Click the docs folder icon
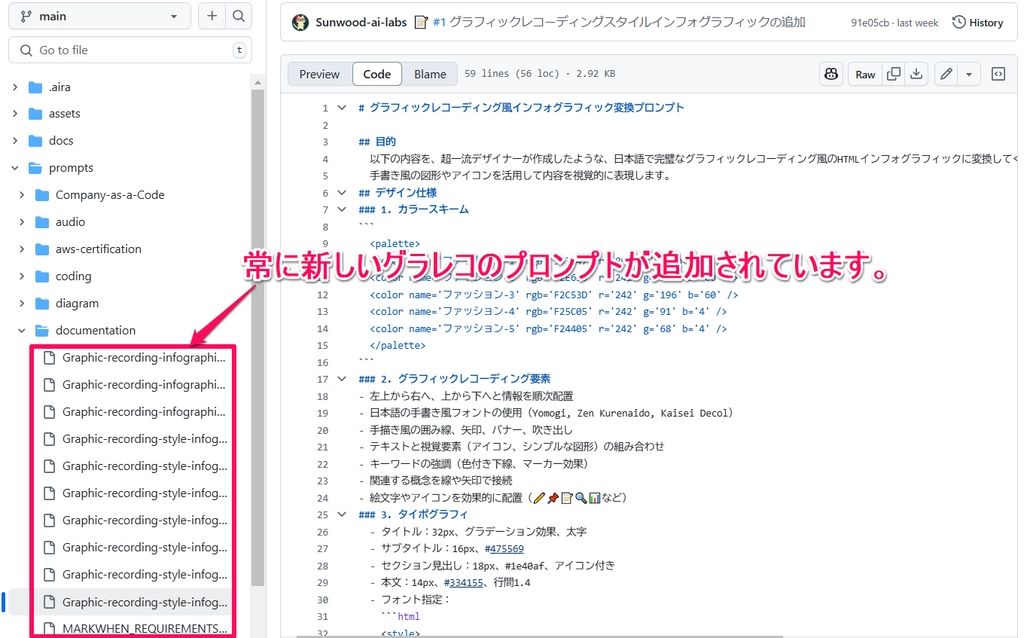The width and height of the screenshot is (1024, 638). coord(35,140)
